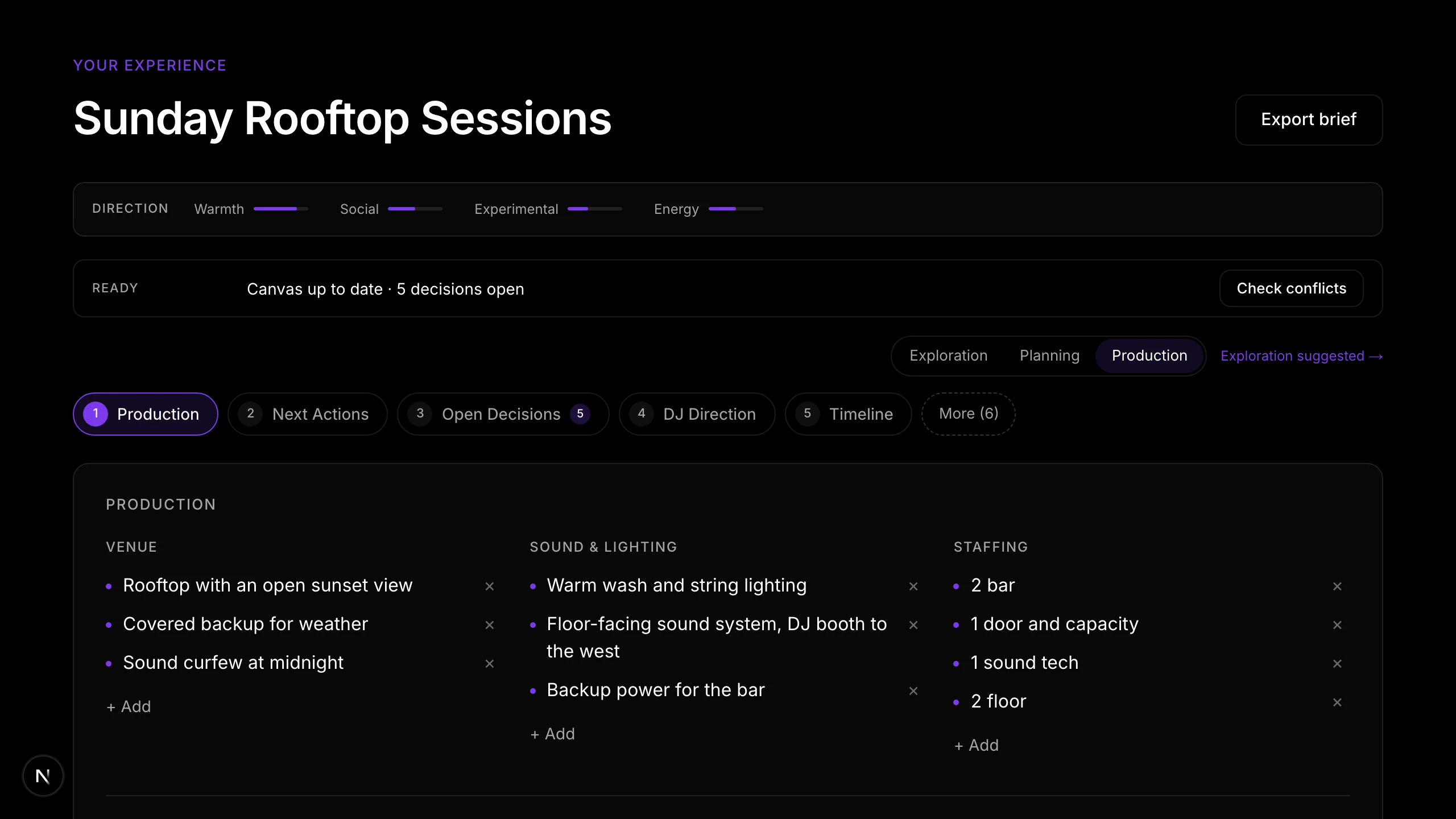Remove 'Backup power for the bar' item
The height and width of the screenshot is (819, 1456).
[x=913, y=690]
